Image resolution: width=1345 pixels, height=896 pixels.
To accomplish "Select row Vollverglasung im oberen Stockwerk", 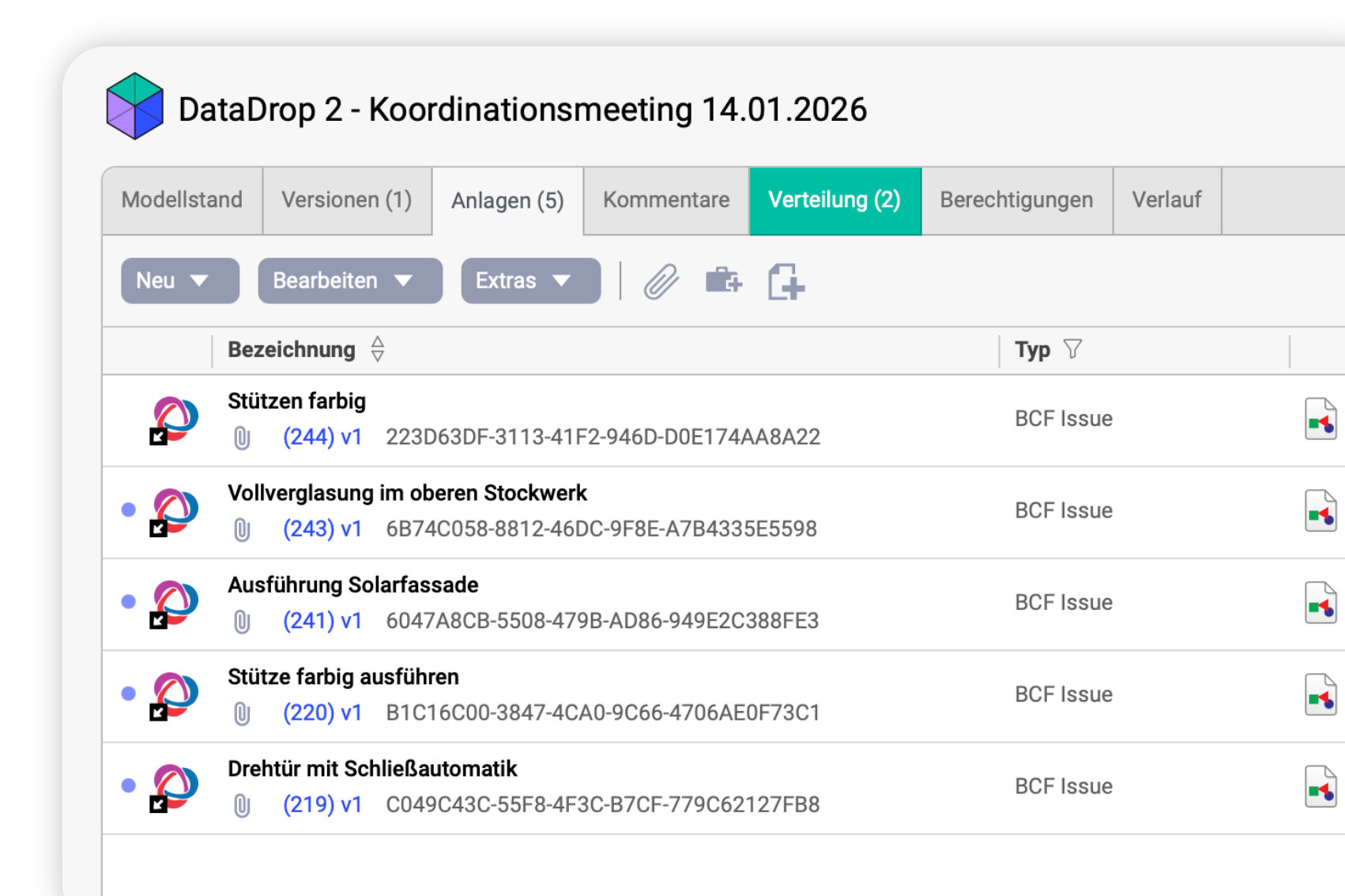I will point(723,512).
